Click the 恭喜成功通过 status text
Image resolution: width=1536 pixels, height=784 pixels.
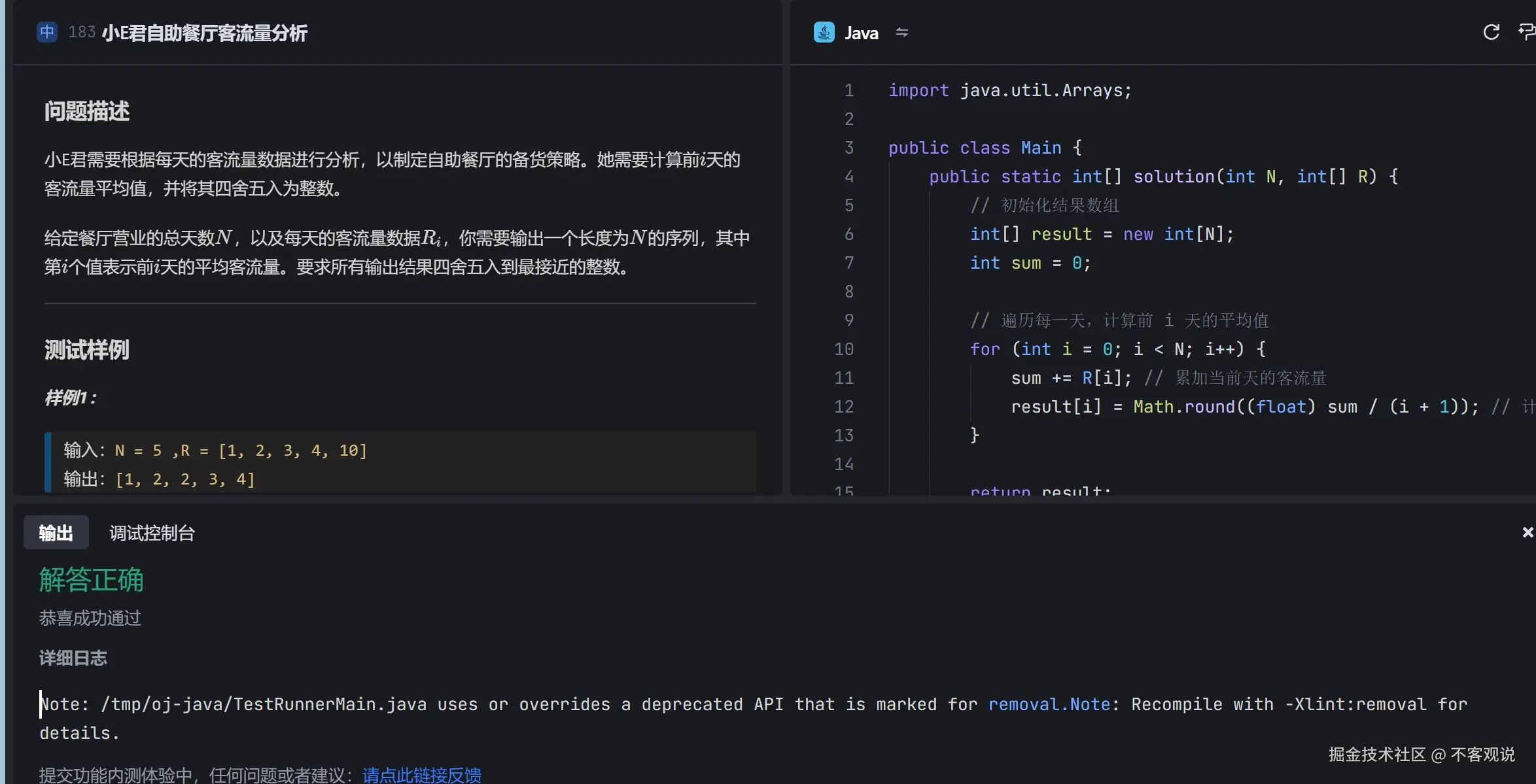[90, 619]
